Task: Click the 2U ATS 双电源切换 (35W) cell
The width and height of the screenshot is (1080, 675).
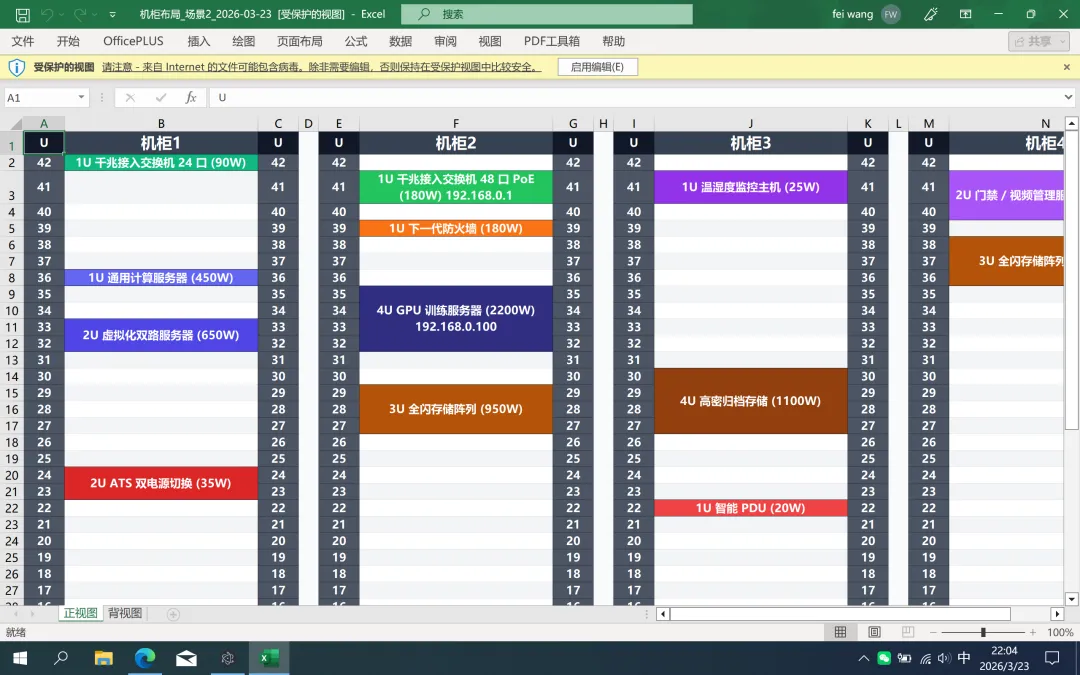Action: (x=161, y=483)
